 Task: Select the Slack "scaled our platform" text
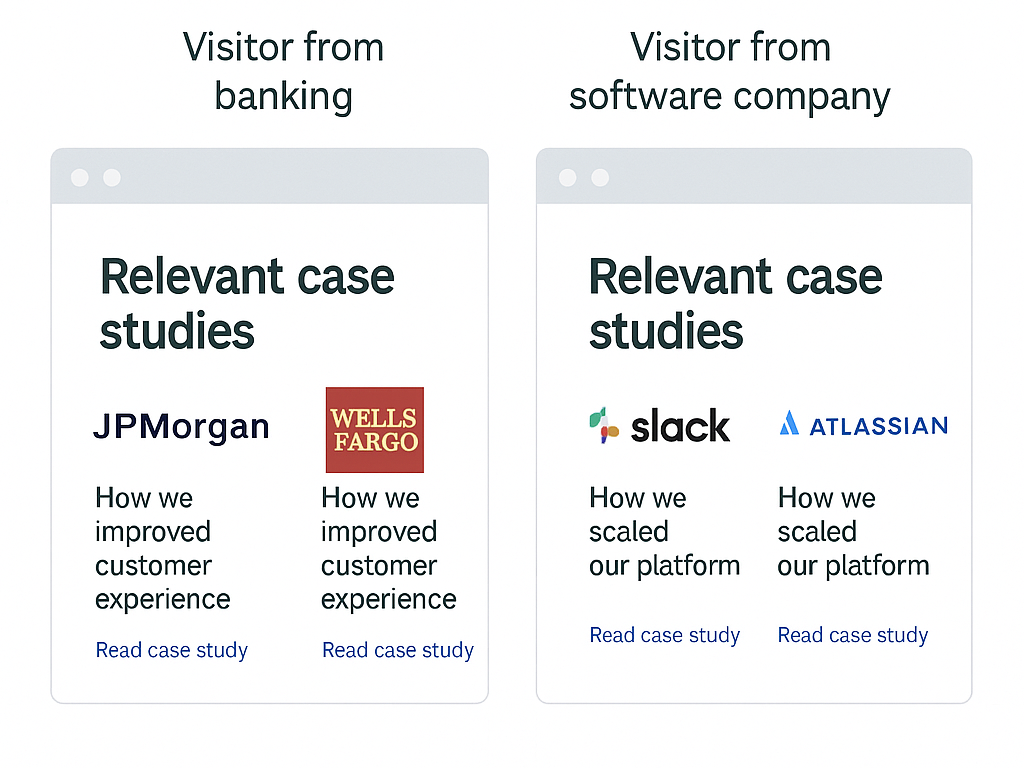click(x=665, y=531)
